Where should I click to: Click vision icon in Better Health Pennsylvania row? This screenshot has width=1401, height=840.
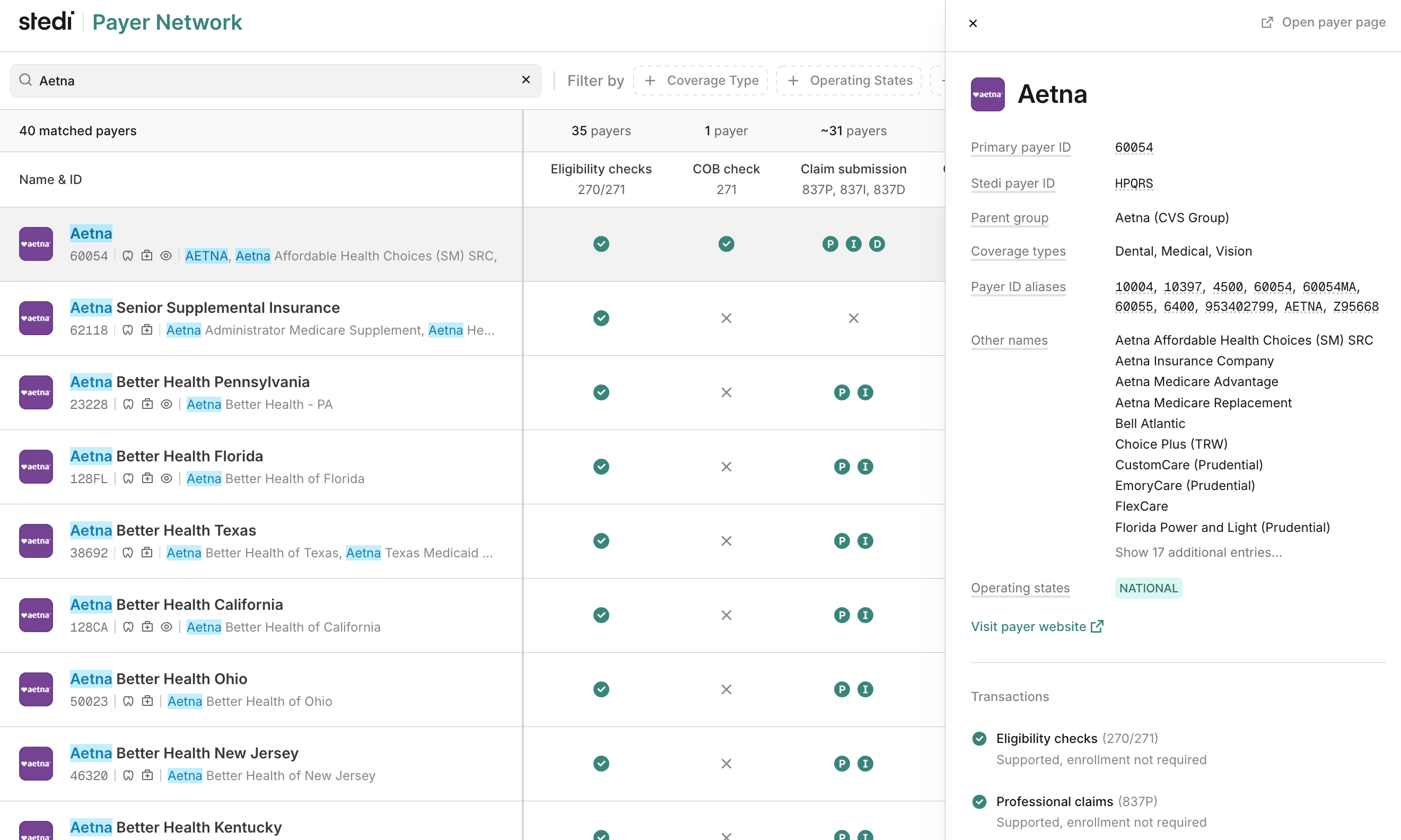[x=167, y=404]
